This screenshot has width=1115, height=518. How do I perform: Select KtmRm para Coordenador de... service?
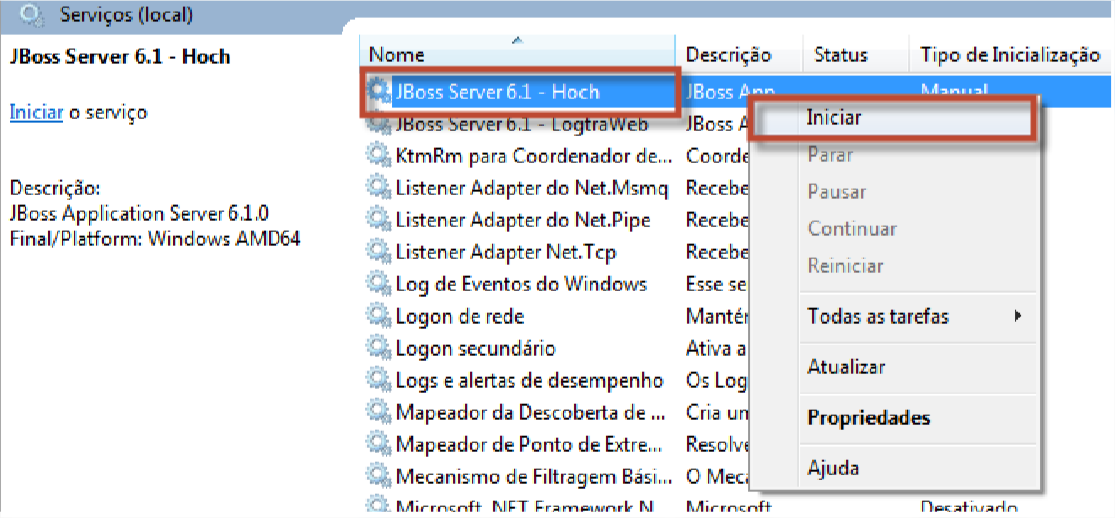533,154
